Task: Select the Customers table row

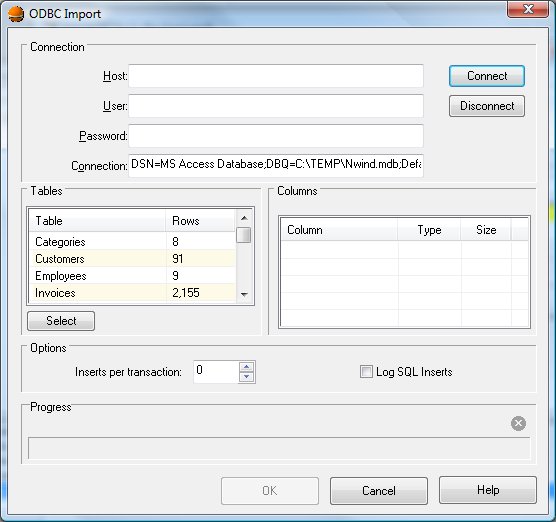Action: click(132, 259)
